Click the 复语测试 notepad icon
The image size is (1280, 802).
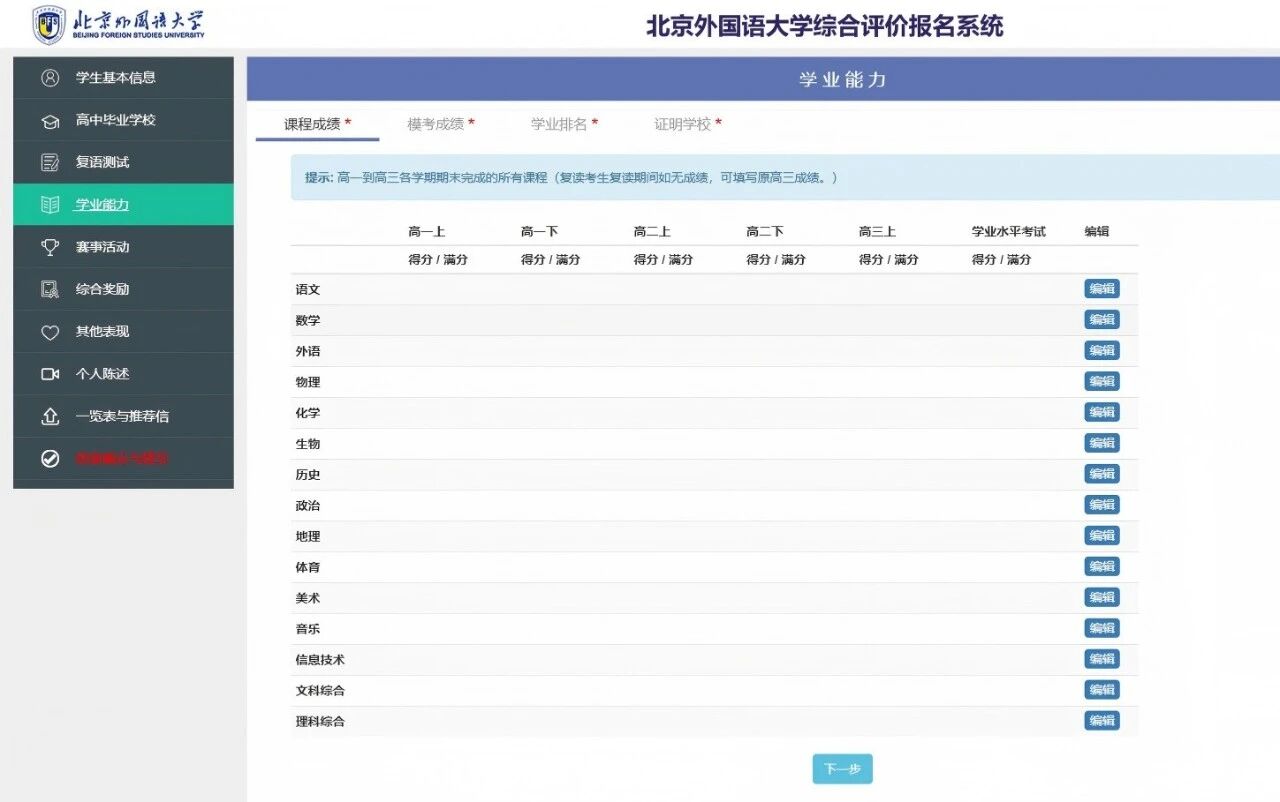click(50, 163)
